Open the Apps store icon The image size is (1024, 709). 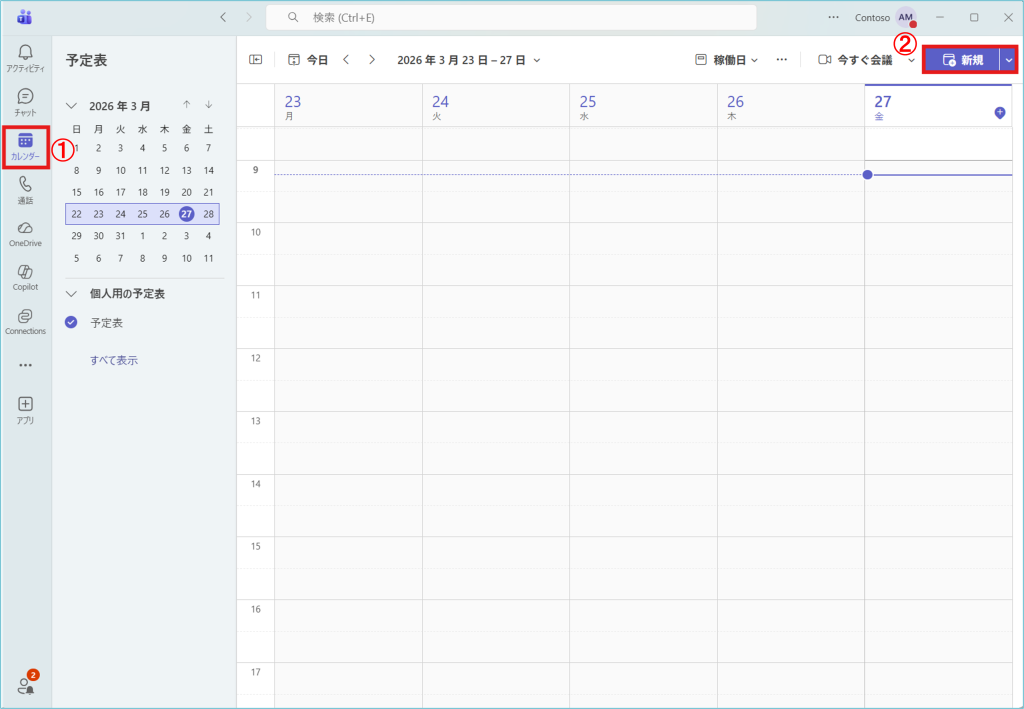coord(25,409)
